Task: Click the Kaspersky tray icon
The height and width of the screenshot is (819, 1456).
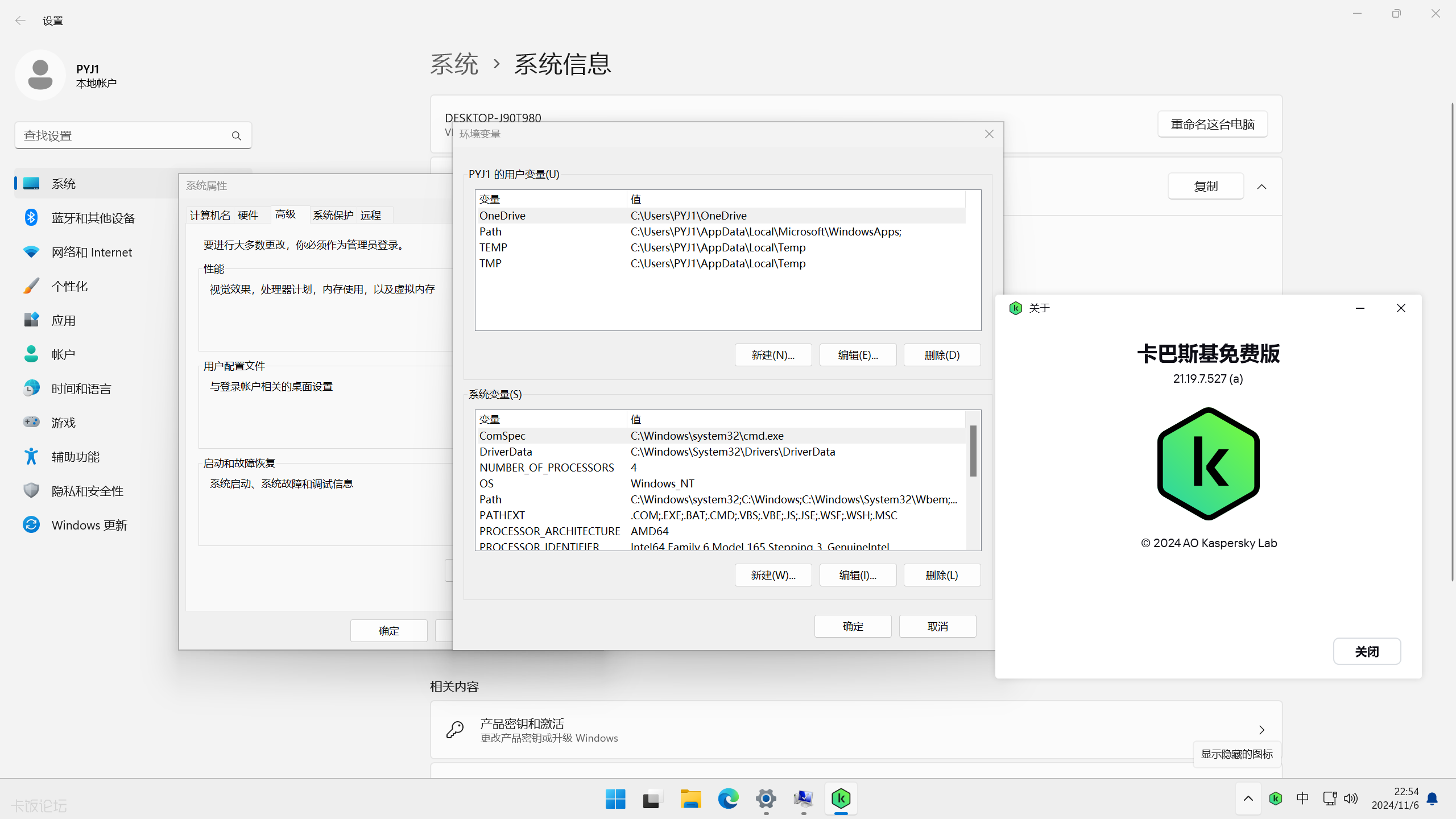Action: [1276, 799]
